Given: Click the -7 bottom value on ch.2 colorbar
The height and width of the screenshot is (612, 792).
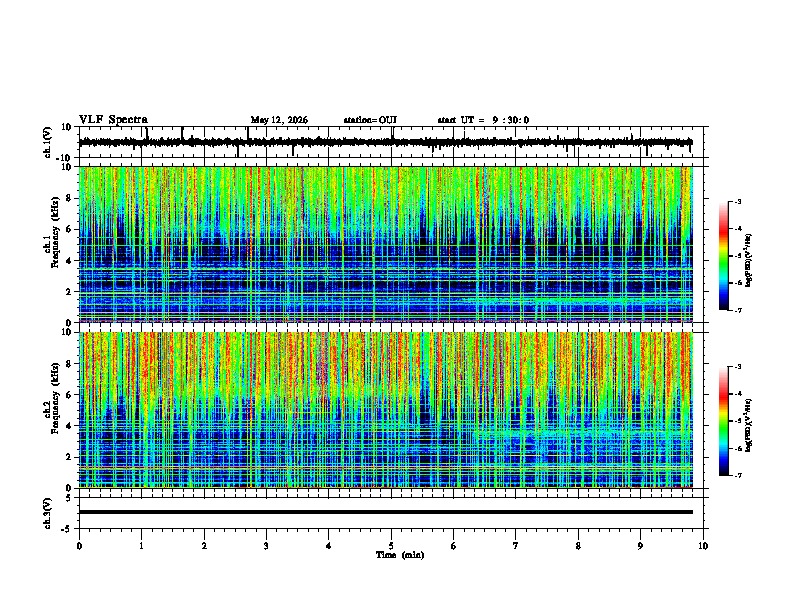Looking at the screenshot, I should [737, 475].
